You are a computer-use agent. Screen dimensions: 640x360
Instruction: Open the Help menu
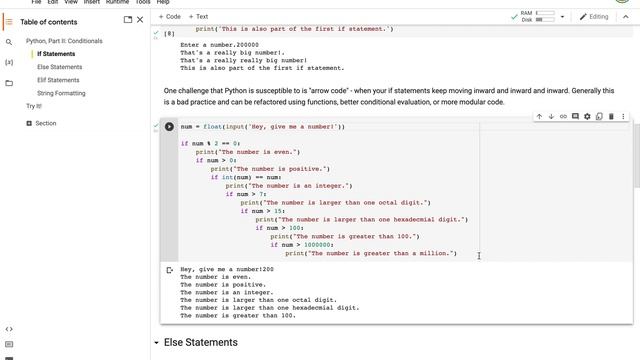pos(163,2)
